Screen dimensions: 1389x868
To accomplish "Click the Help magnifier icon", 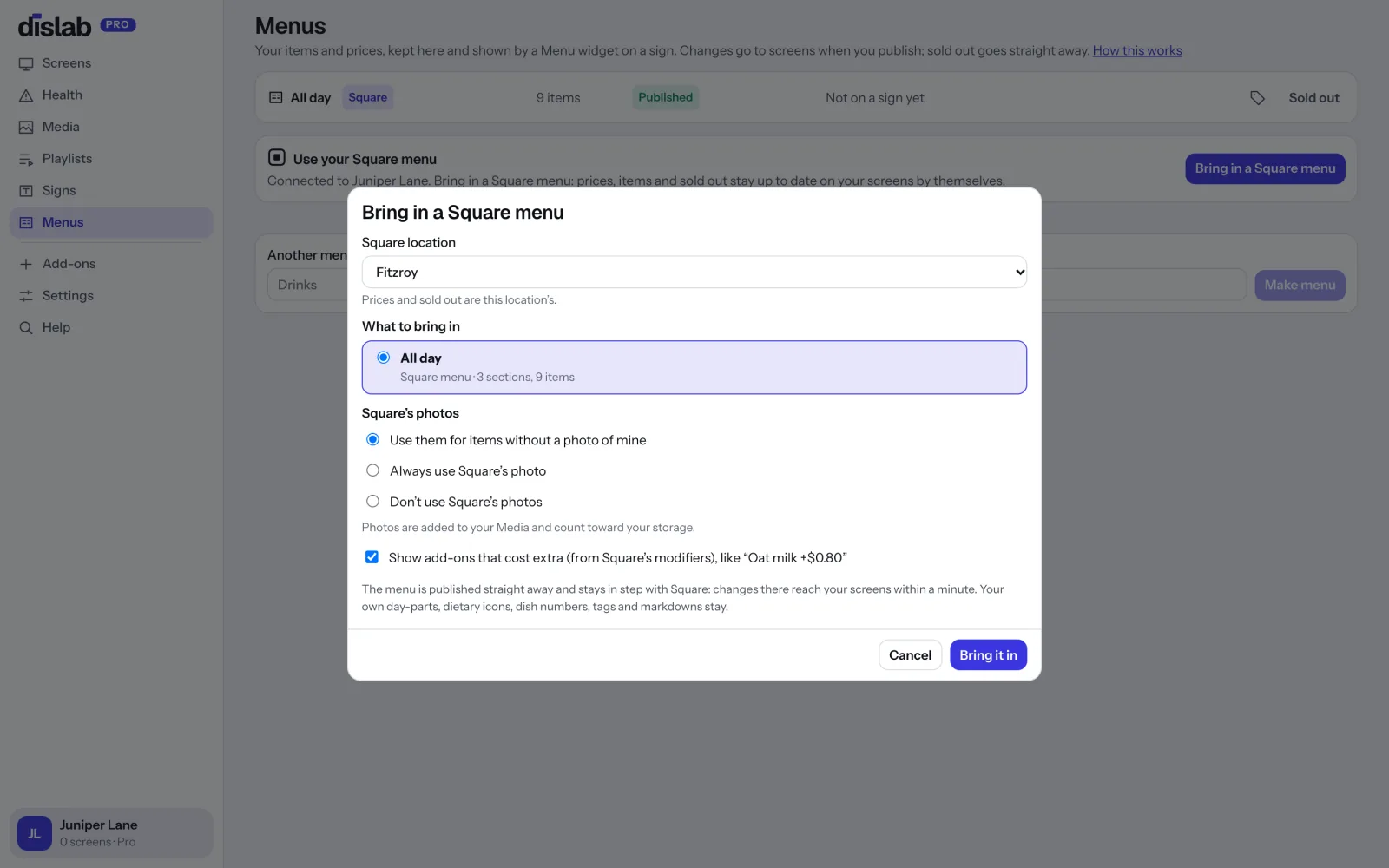I will coord(26,327).
